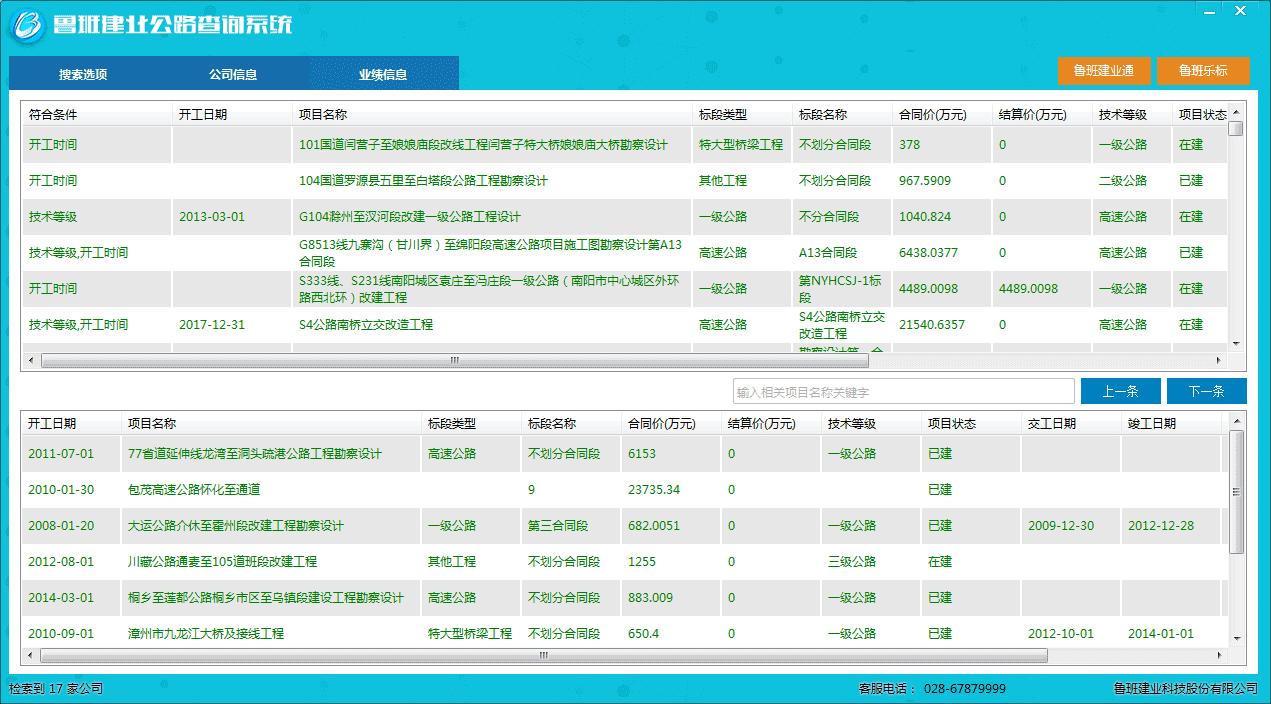Viewport: 1271px width, 704px height.
Task: Minimize the query system window
Action: pos(1211,10)
